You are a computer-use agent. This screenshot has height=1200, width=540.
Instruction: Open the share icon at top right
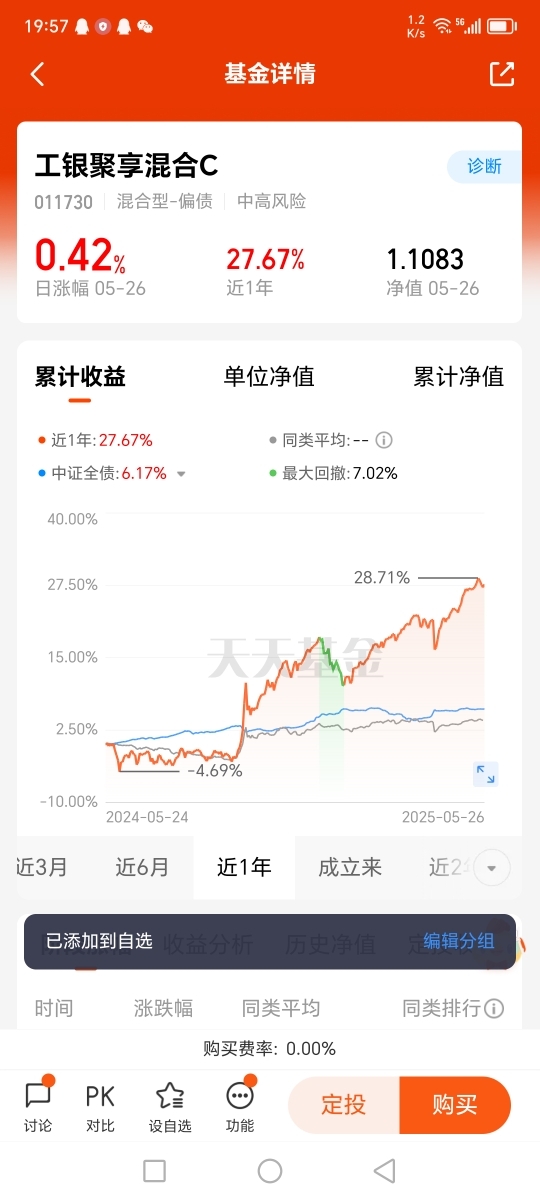501,74
